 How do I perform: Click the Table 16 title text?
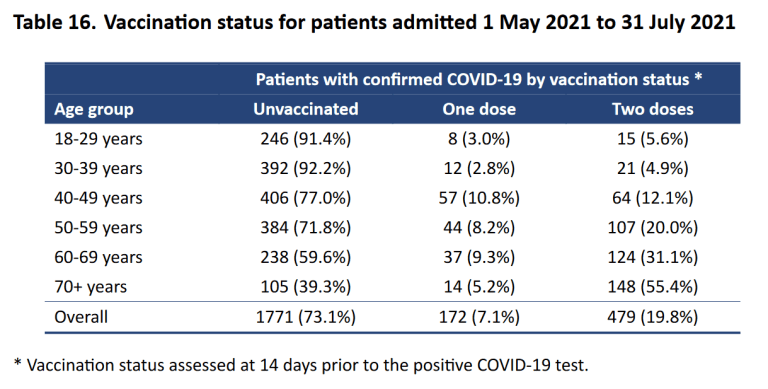click(x=374, y=23)
